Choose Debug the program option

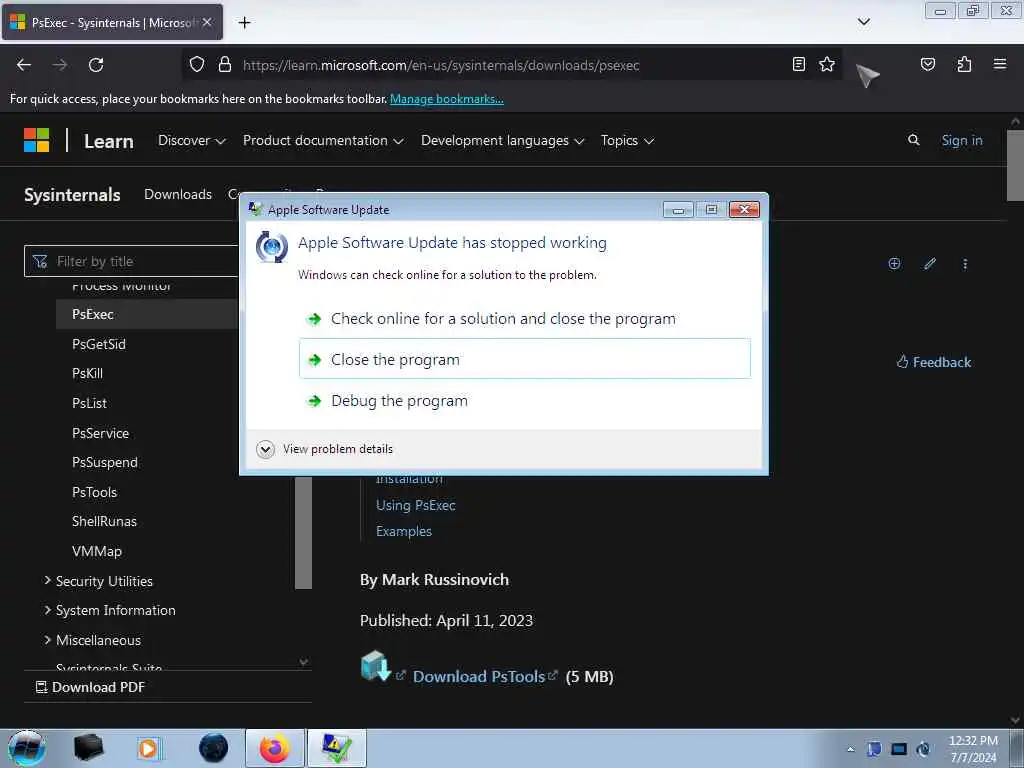coord(524,400)
